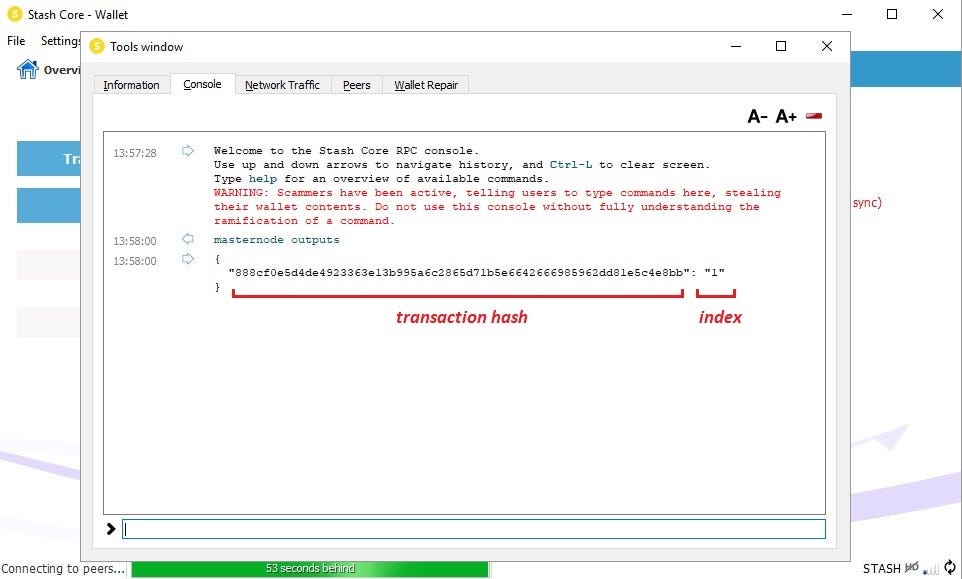Click the Tools window Stash logo icon
The height and width of the screenshot is (579, 962).
point(97,47)
